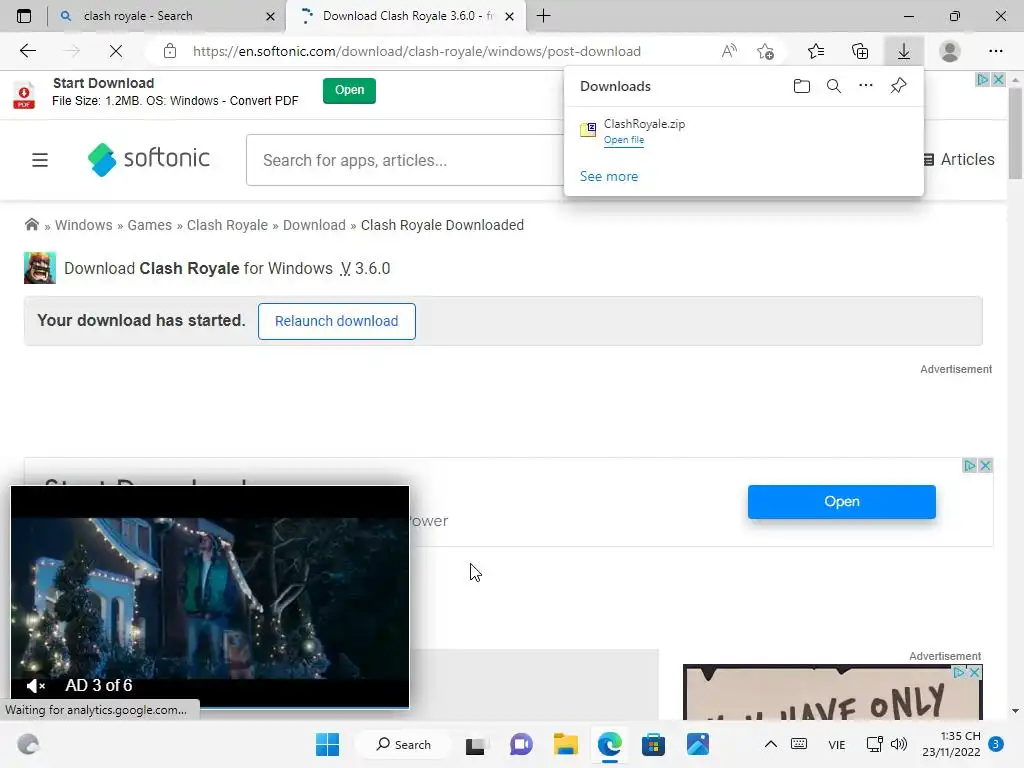Open File Explorer from taskbar
Image resolution: width=1024 pixels, height=768 pixels.
coord(566,744)
